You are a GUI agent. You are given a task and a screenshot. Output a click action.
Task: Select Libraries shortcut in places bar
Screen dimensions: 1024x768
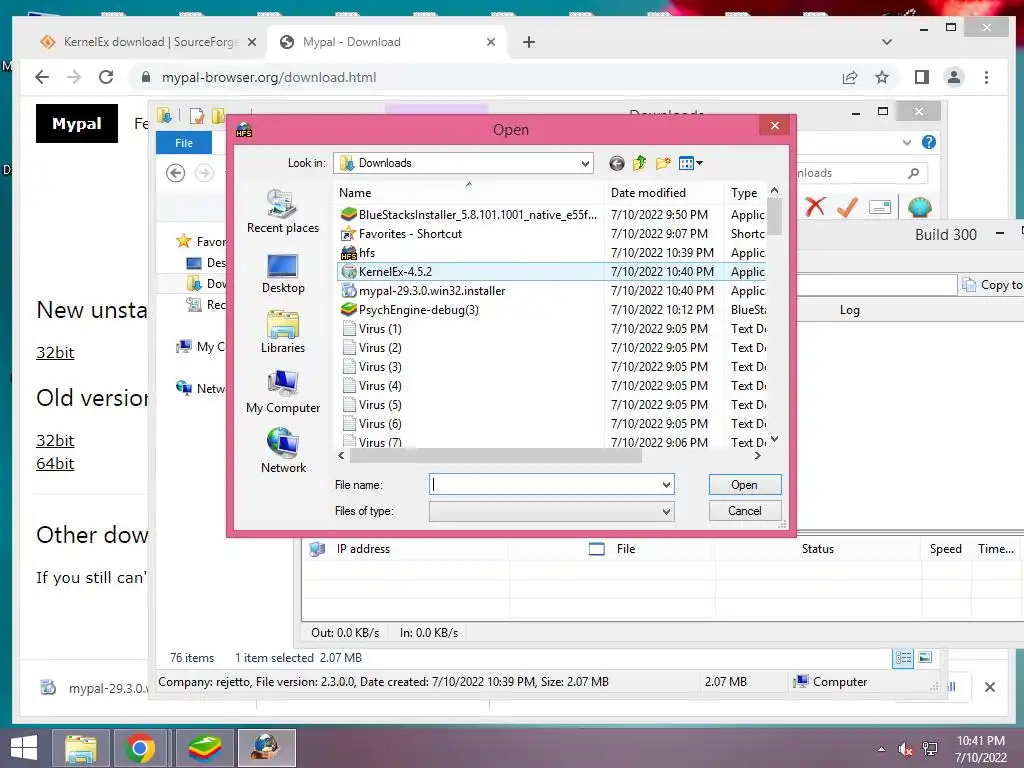(x=283, y=332)
